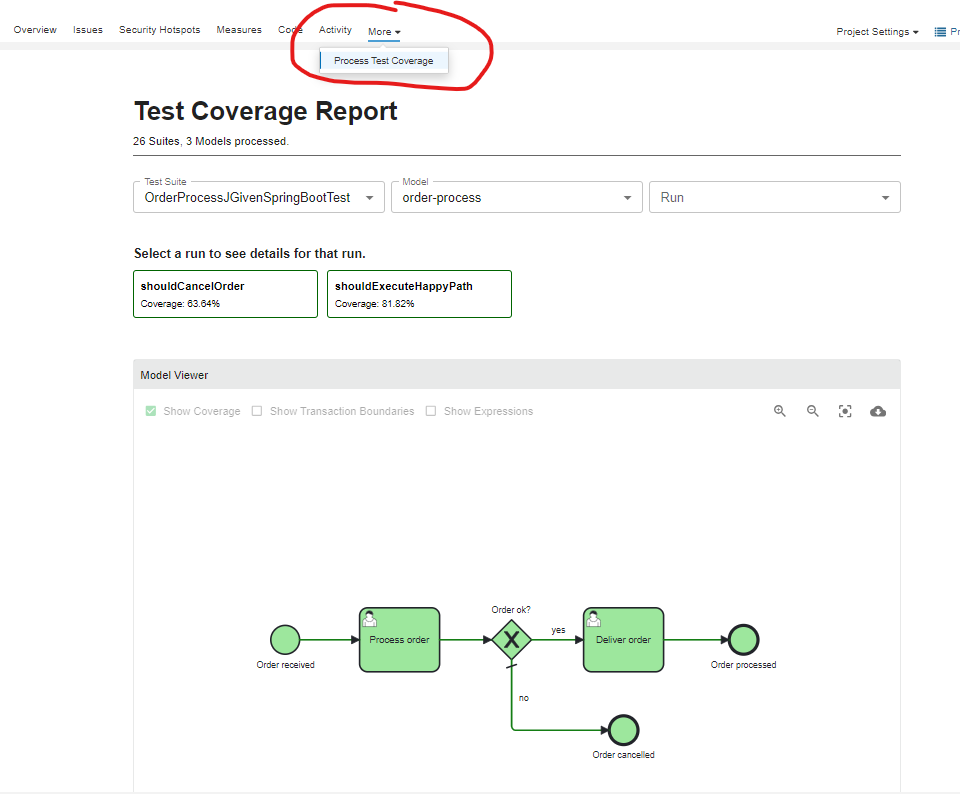Open the Security Hotspots tab
Screen dimensions: 960x794
pyautogui.click(x=159, y=30)
